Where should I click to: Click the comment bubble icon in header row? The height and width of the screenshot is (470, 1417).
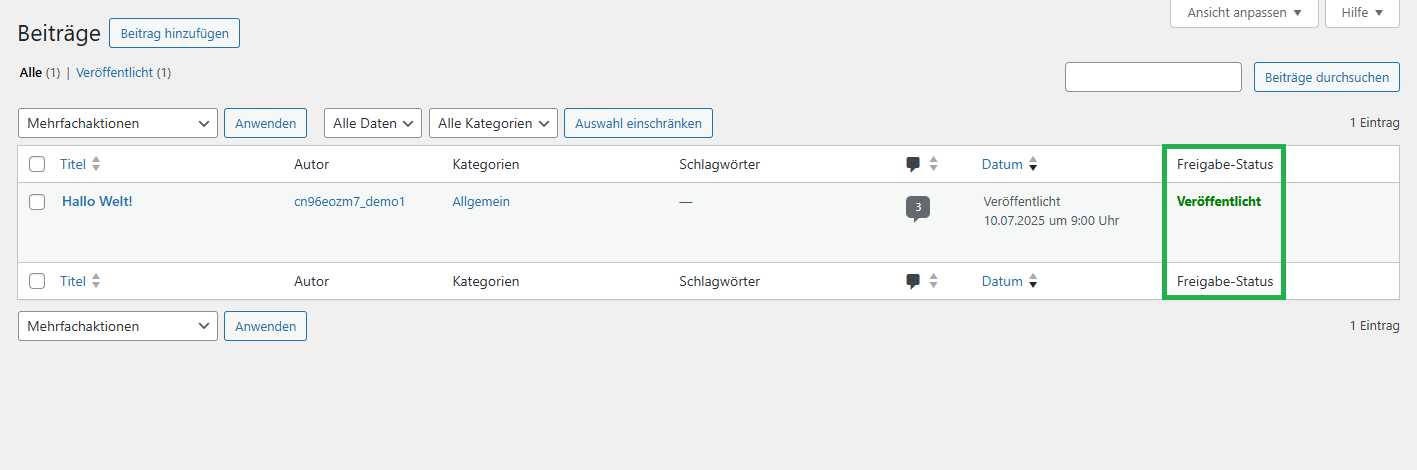tap(913, 164)
